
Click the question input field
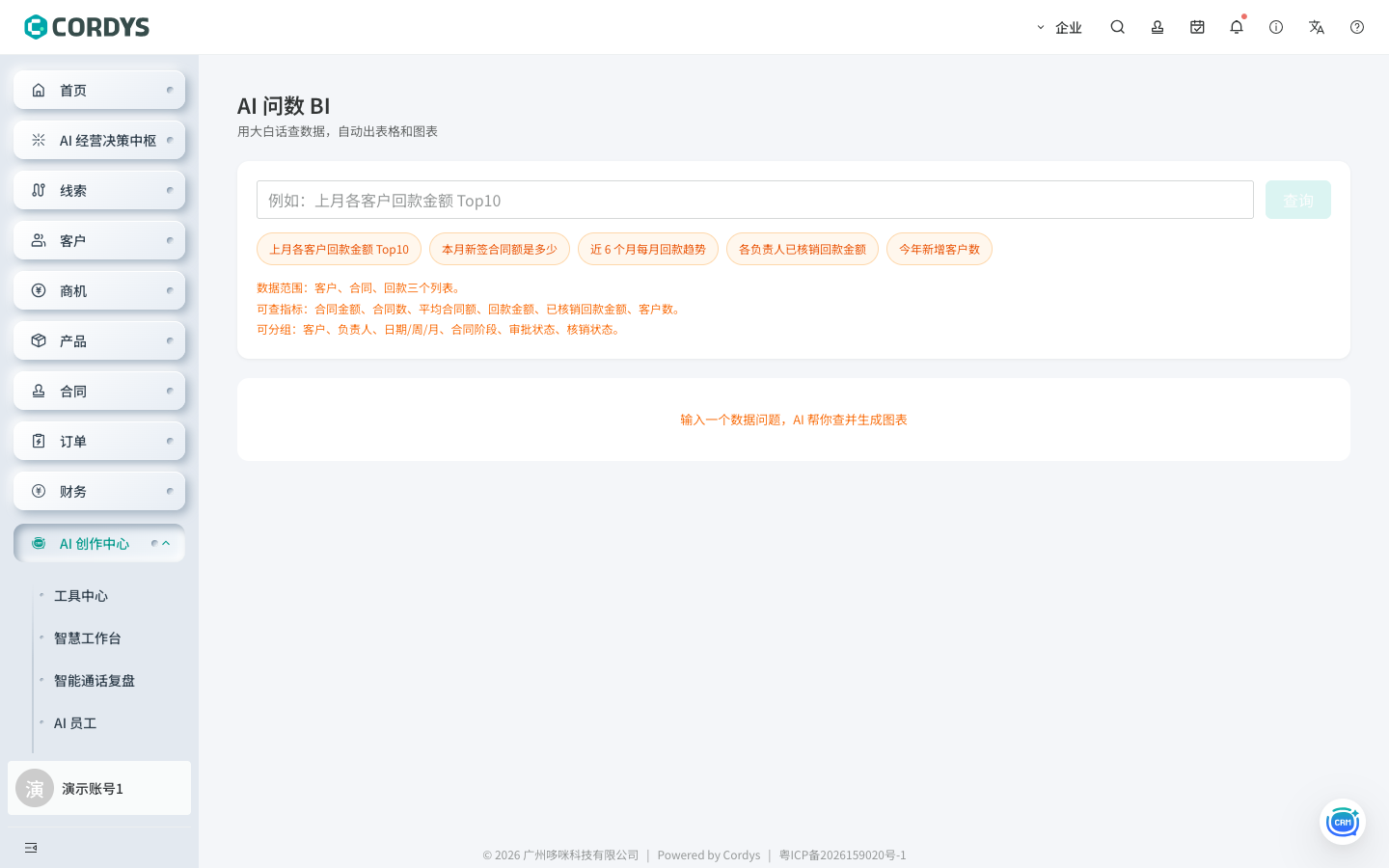point(755,200)
